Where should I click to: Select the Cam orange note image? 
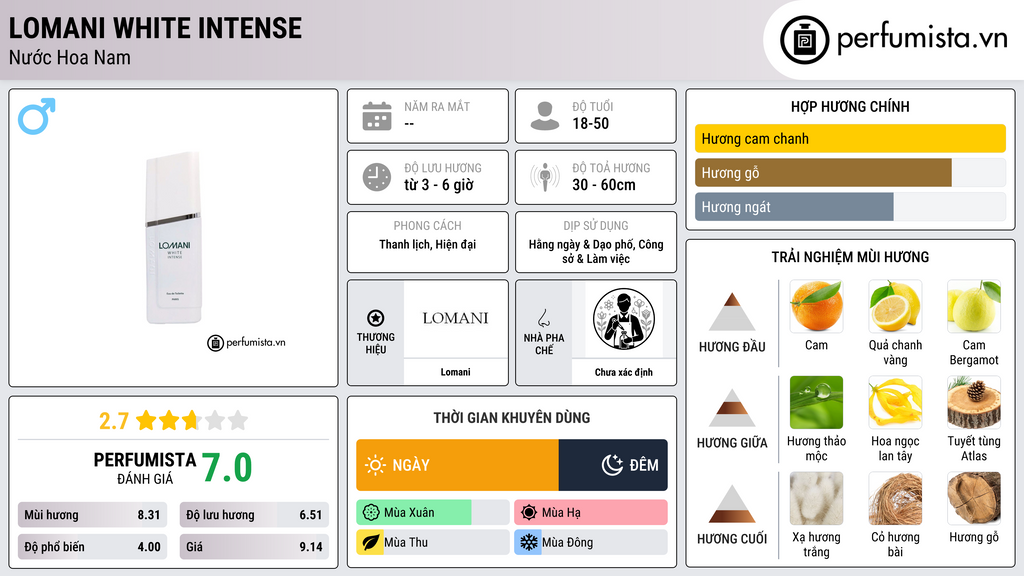tap(816, 306)
